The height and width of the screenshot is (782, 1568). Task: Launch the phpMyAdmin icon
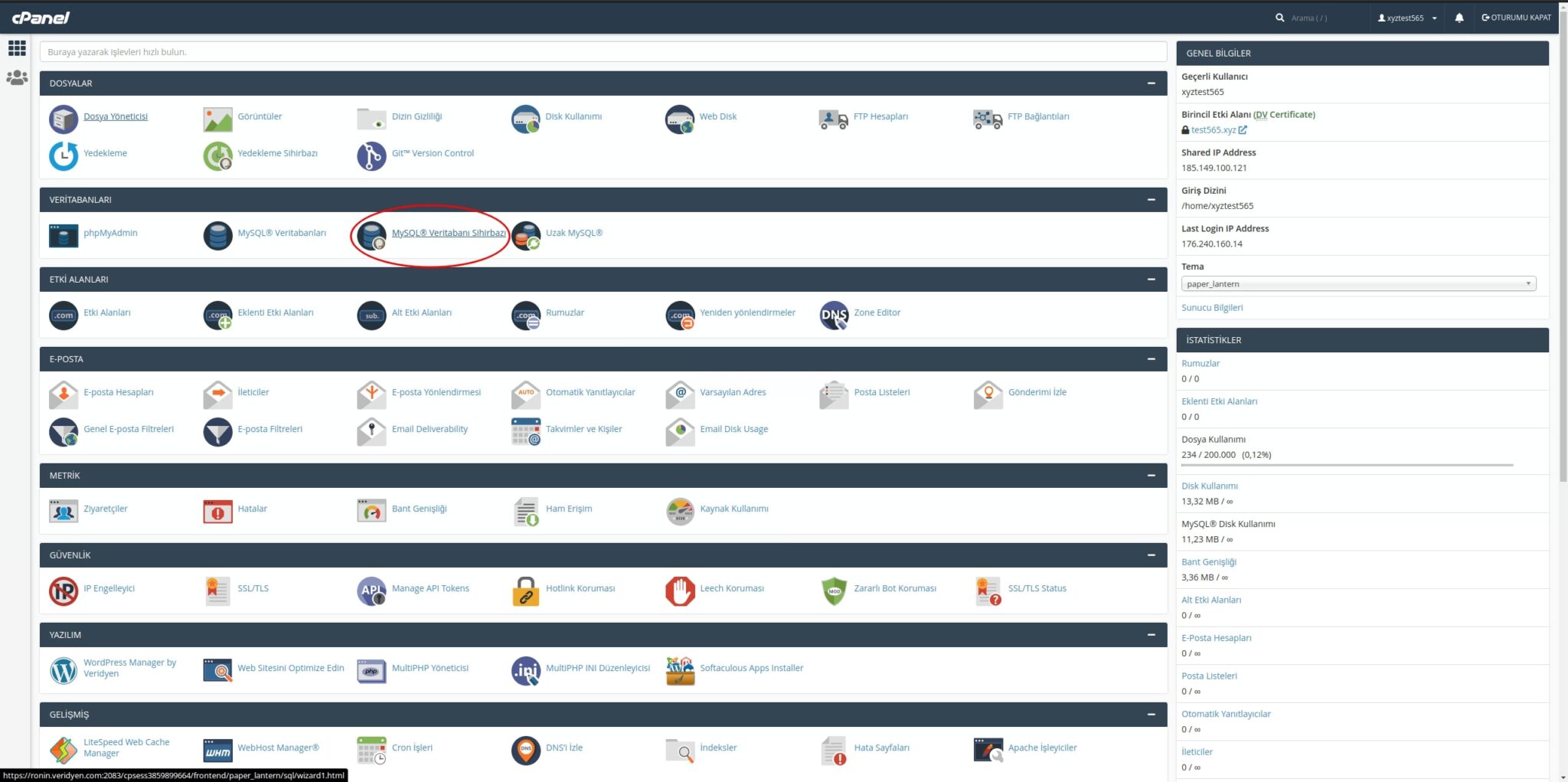64,236
